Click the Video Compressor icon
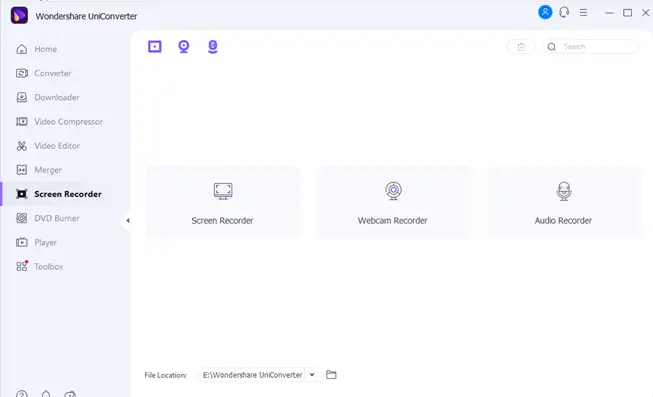 (22, 122)
